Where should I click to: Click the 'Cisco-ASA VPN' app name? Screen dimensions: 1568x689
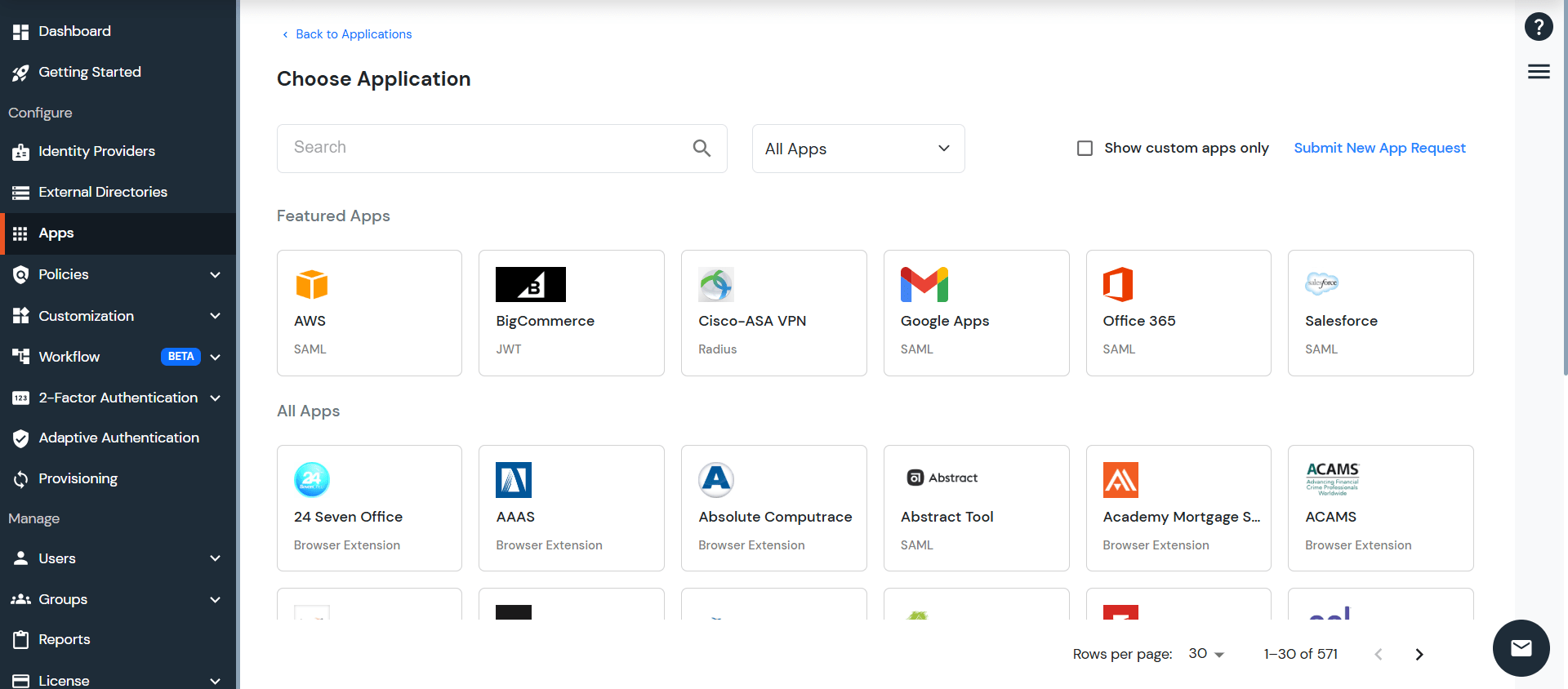coord(752,321)
